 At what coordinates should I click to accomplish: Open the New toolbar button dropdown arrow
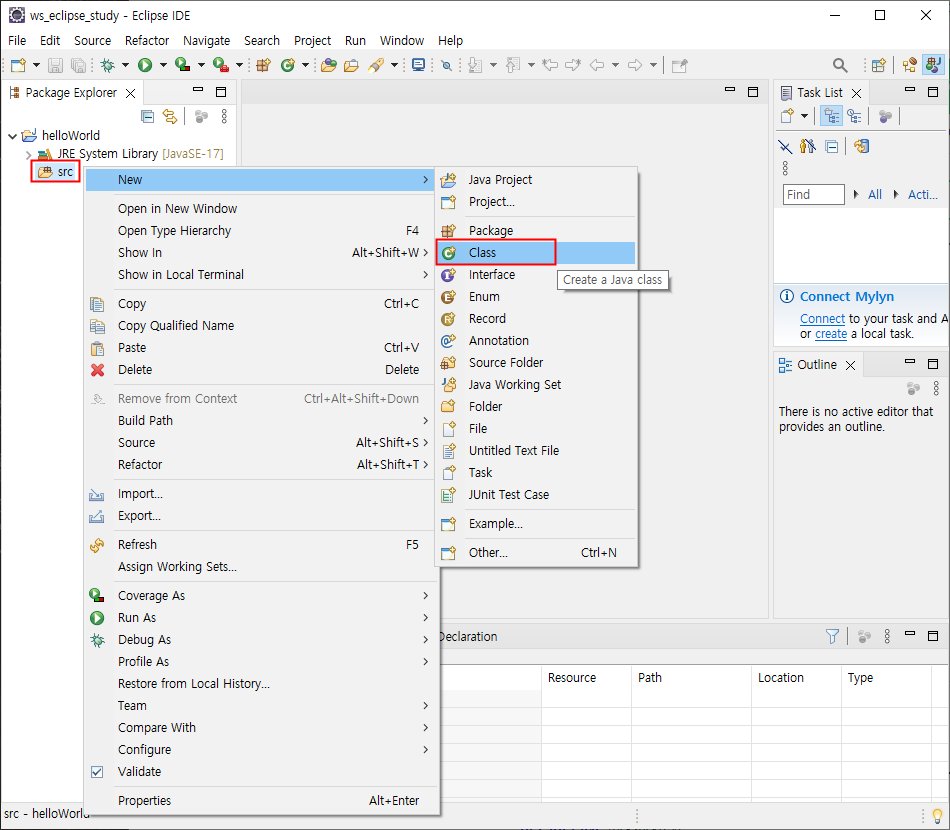point(36,65)
